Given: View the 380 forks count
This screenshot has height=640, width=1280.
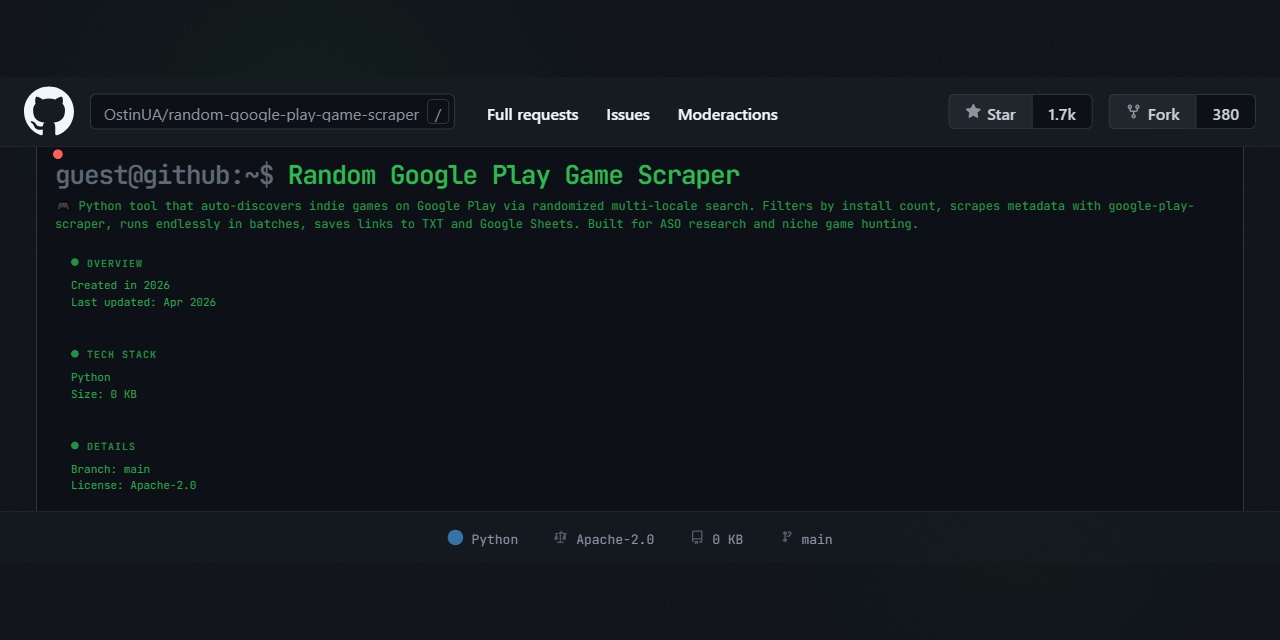Looking at the screenshot, I should point(1226,112).
